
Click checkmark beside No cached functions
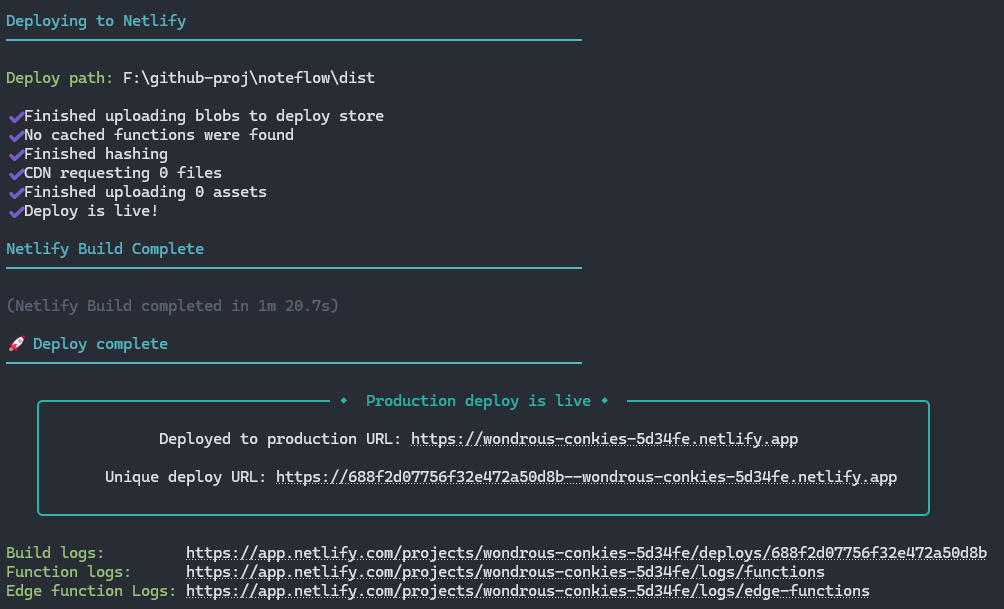tap(16, 136)
